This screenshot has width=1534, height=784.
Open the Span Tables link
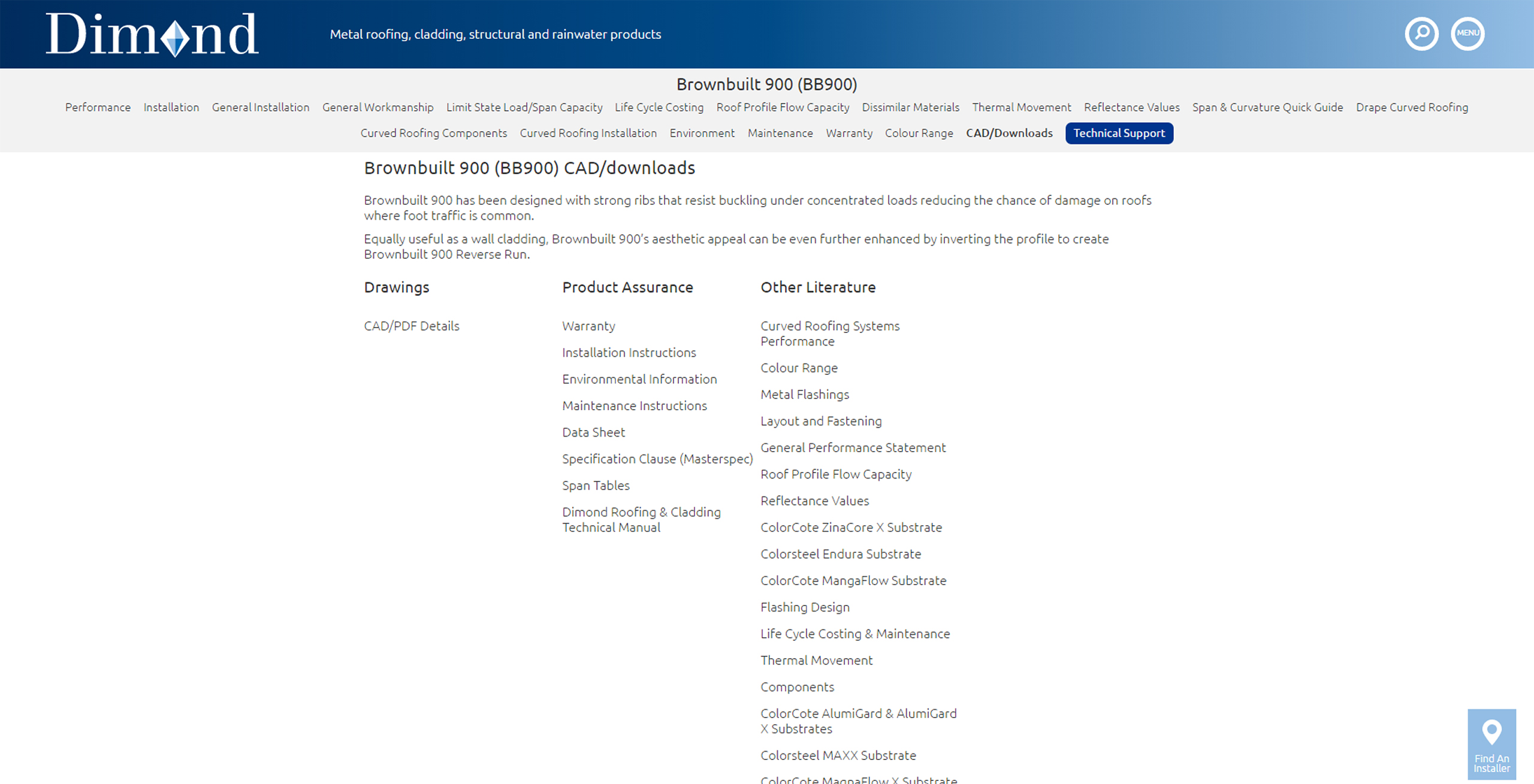[x=596, y=485]
